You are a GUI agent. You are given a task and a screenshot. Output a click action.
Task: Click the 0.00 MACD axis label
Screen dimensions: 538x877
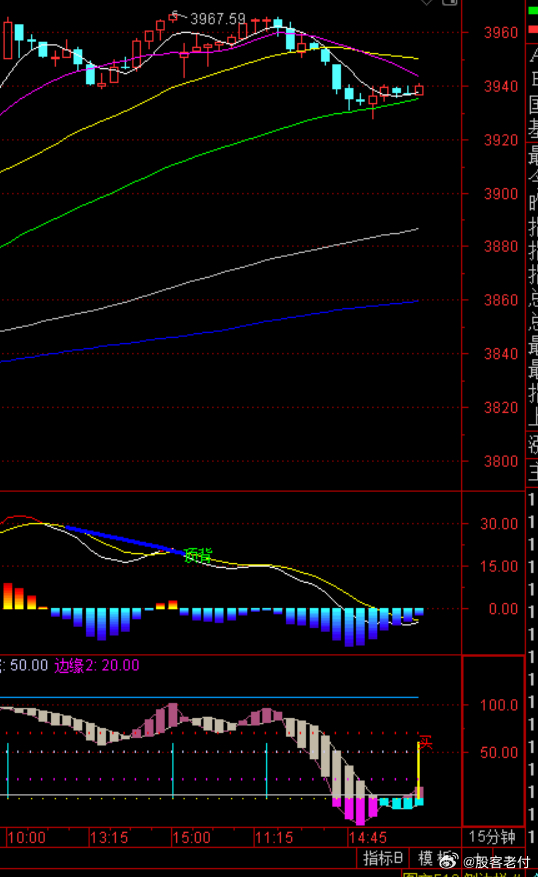503,609
